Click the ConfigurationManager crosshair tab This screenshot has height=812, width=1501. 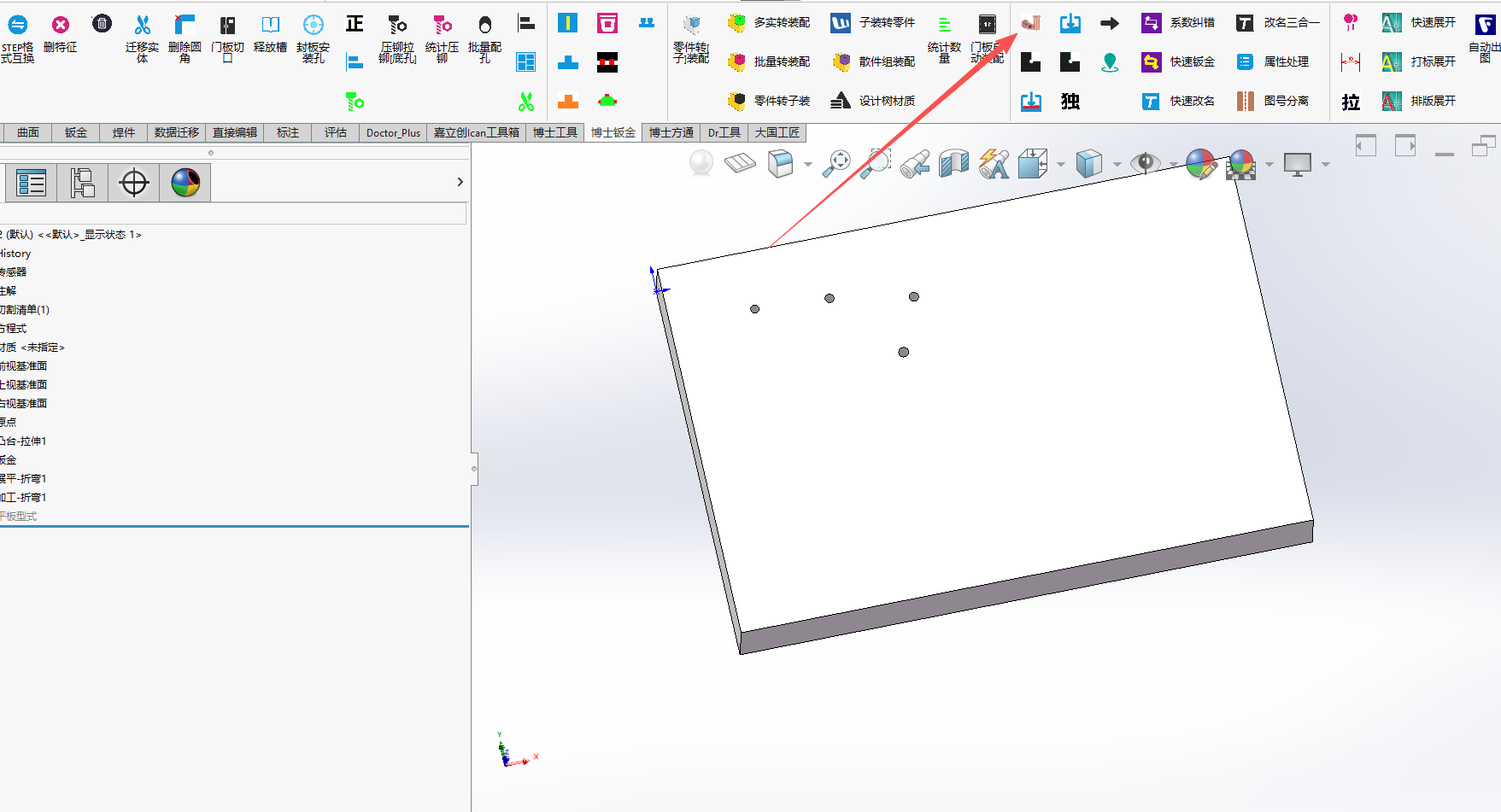(x=134, y=183)
